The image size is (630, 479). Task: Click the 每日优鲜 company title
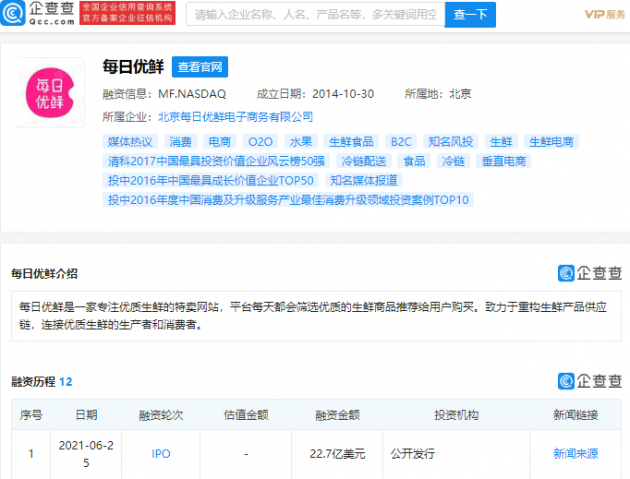[x=133, y=66]
